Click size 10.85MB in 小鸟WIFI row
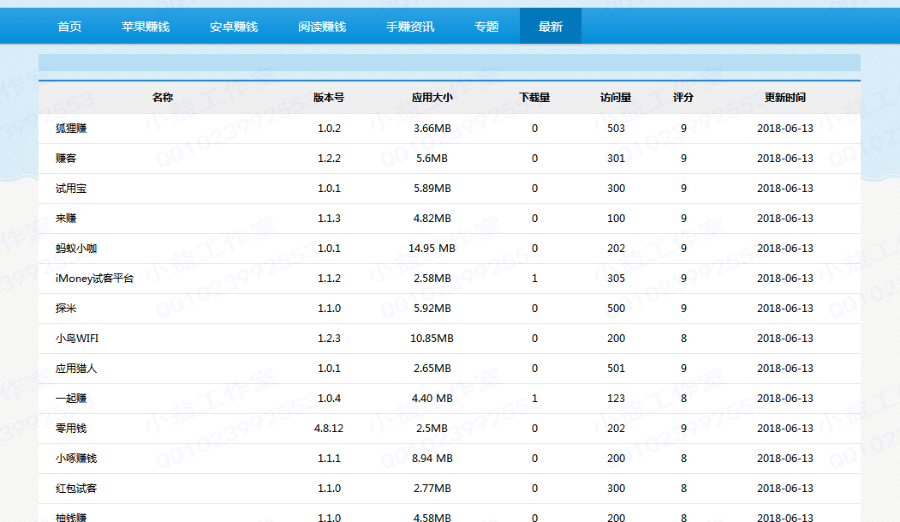This screenshot has height=522, width=900. pyautogui.click(x=432, y=338)
